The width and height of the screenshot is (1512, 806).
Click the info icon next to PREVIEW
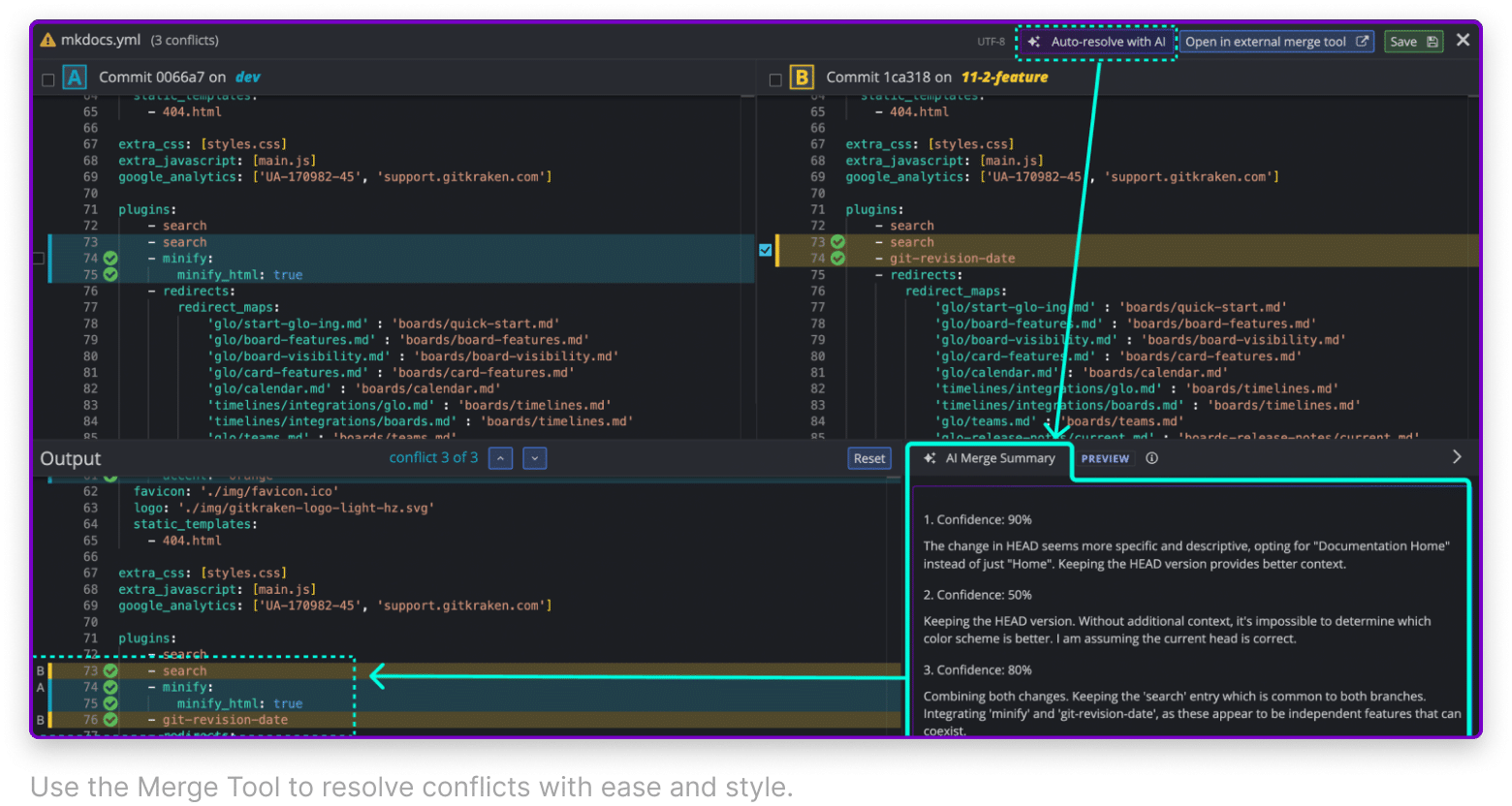(x=1151, y=458)
